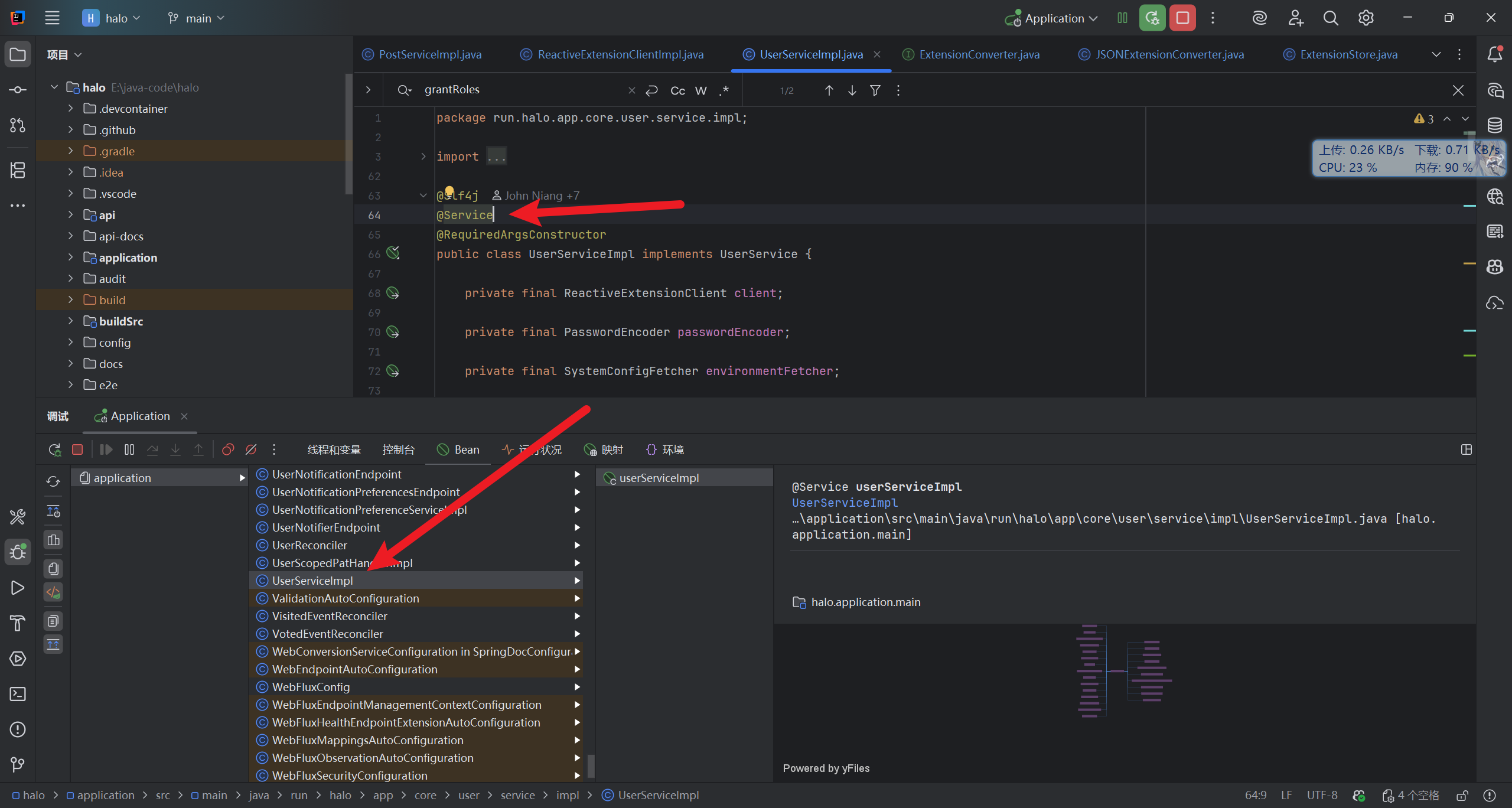Toggle regex search option
This screenshot has height=808, width=1512.
click(724, 90)
